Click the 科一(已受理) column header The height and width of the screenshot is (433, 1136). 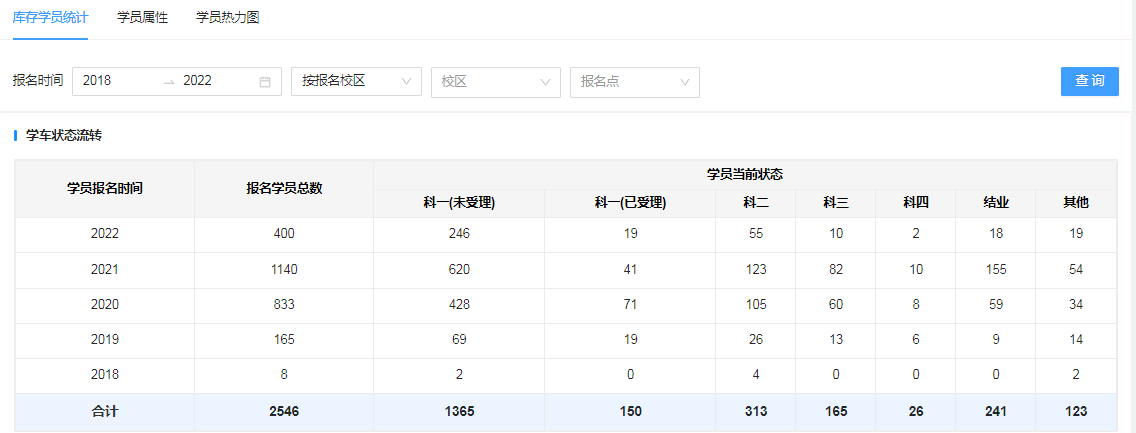click(x=630, y=203)
